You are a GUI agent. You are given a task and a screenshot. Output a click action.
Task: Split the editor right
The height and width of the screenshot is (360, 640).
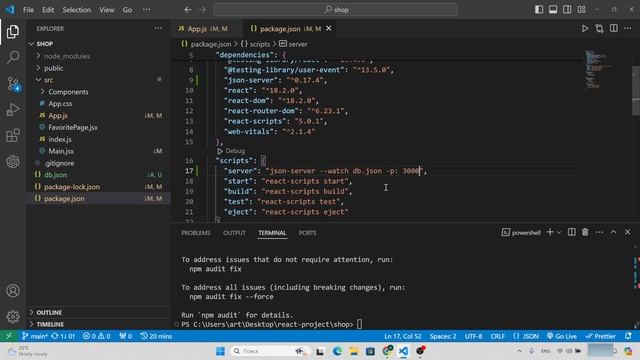(x=613, y=28)
